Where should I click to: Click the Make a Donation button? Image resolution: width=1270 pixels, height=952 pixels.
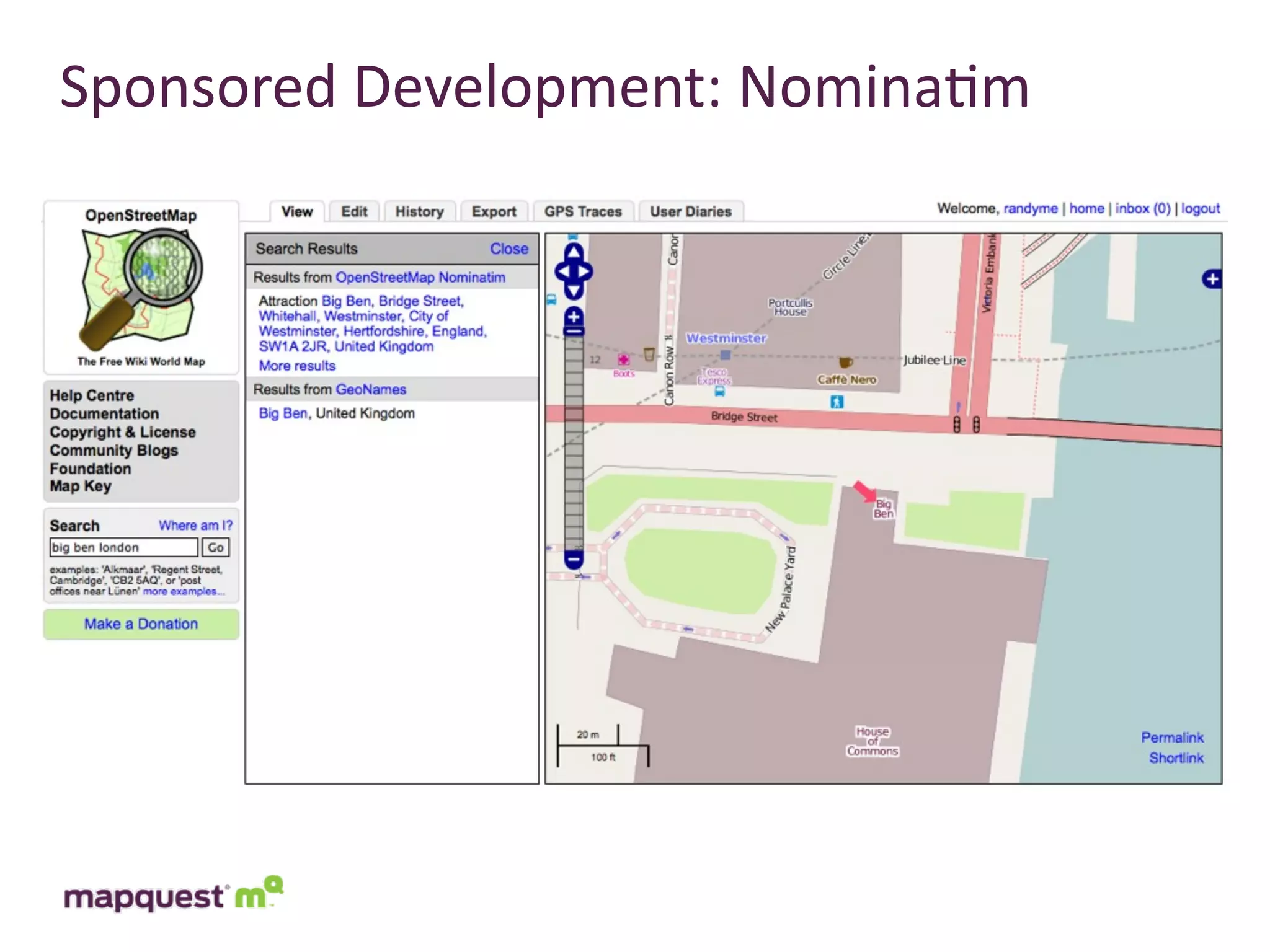[141, 624]
